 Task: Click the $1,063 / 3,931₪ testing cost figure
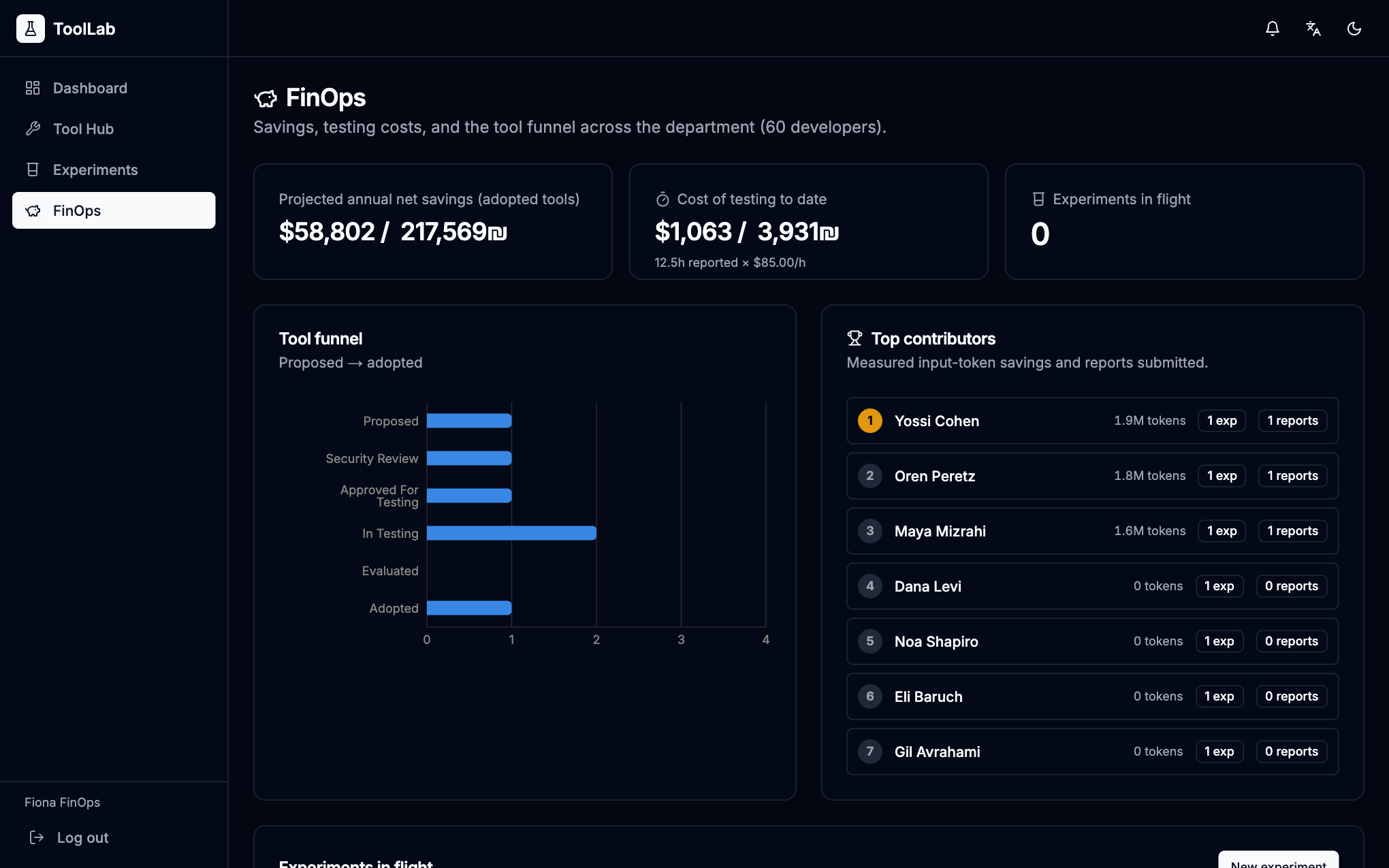(x=746, y=231)
